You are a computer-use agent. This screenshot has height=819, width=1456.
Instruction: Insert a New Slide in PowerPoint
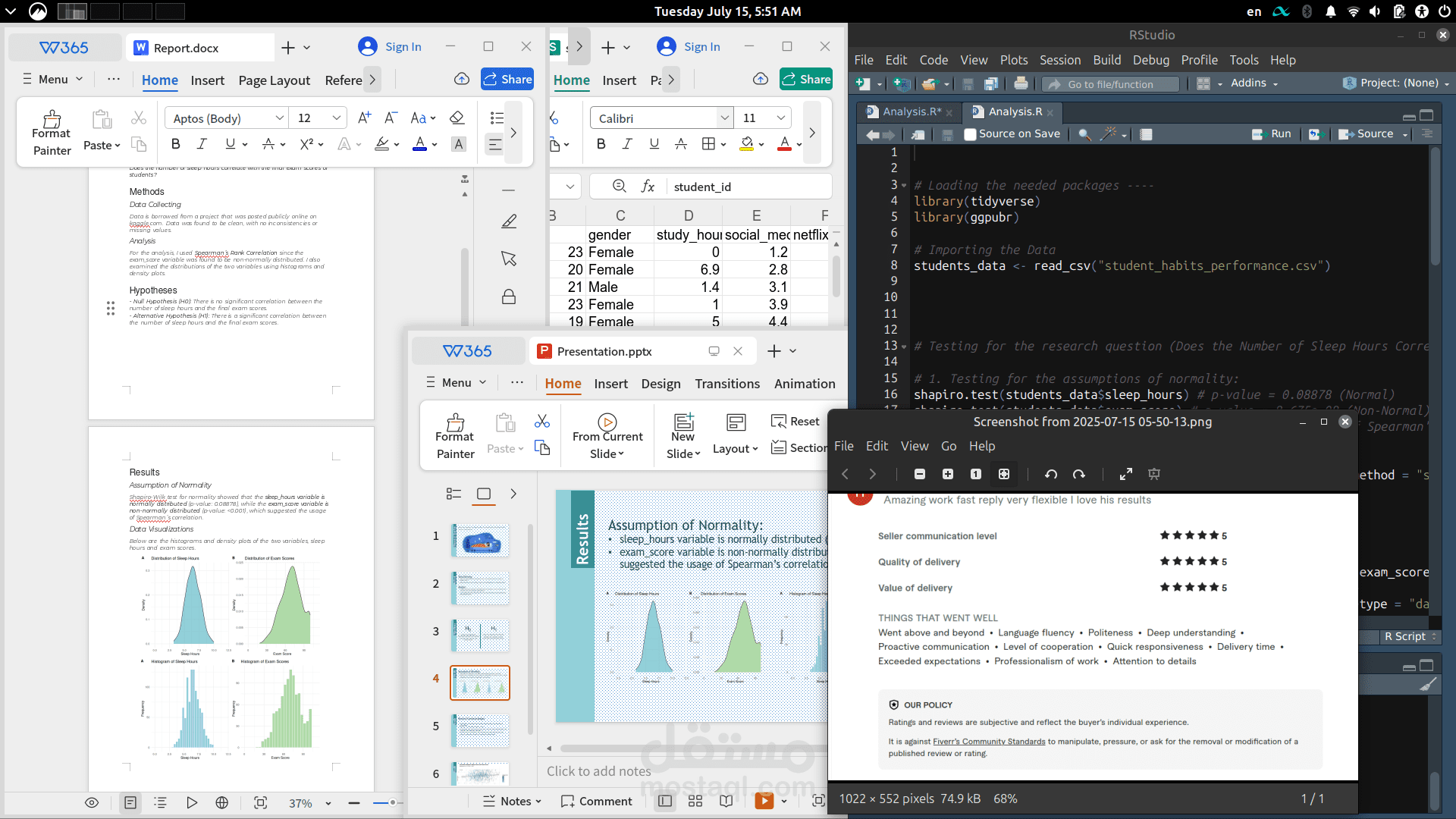[682, 435]
